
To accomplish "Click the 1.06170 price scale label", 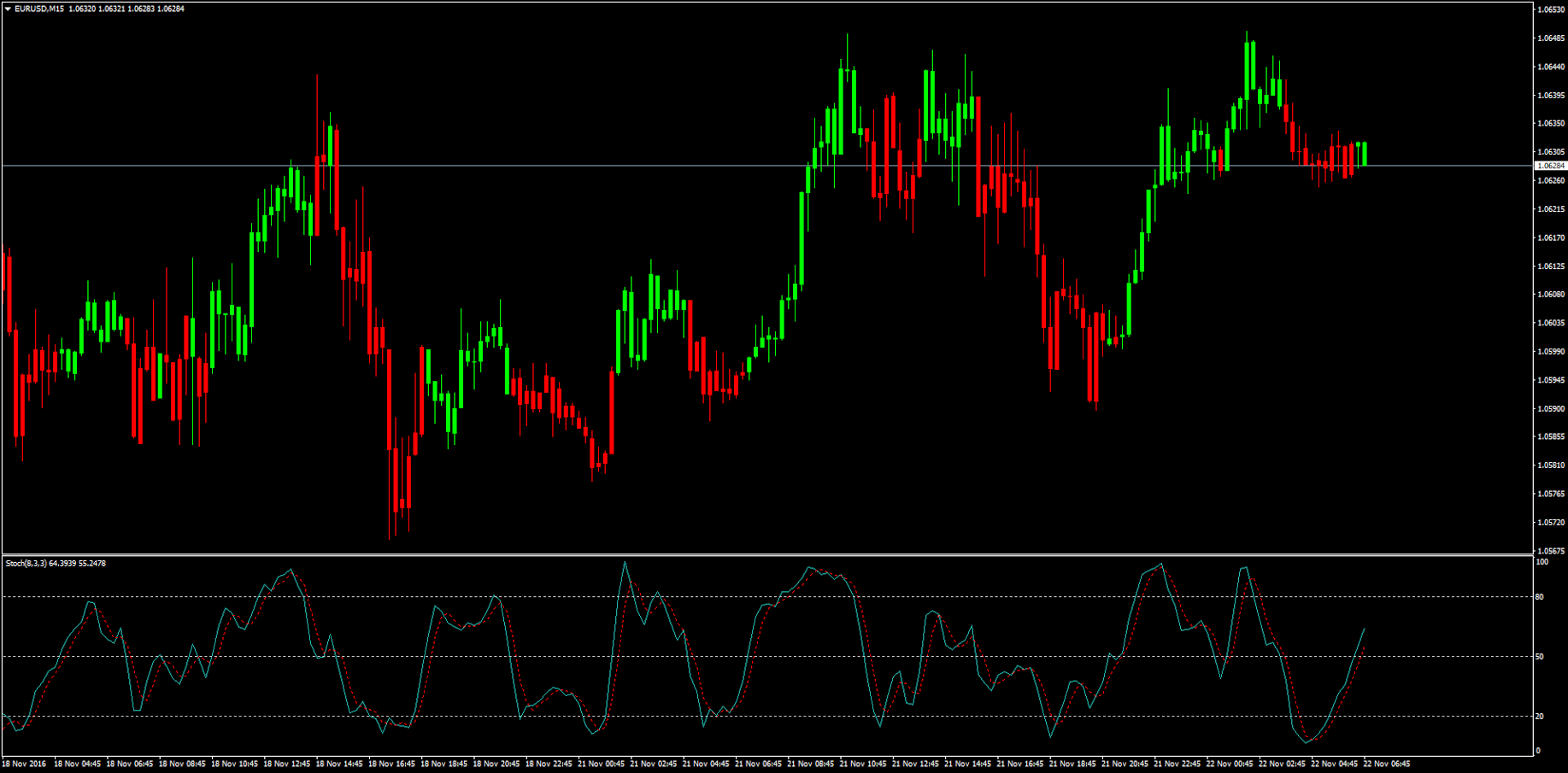I will [x=1551, y=237].
